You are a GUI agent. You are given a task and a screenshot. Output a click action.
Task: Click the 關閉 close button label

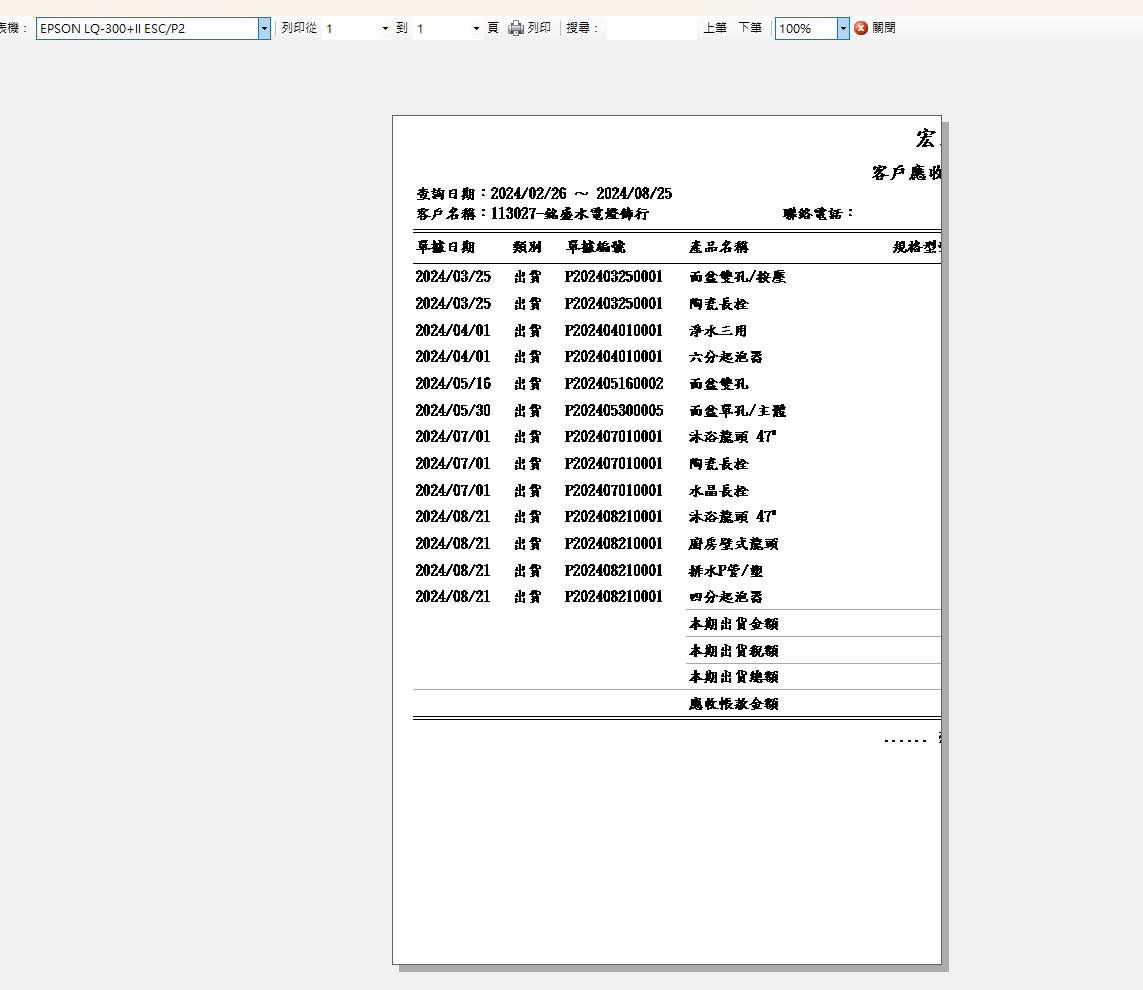[883, 28]
